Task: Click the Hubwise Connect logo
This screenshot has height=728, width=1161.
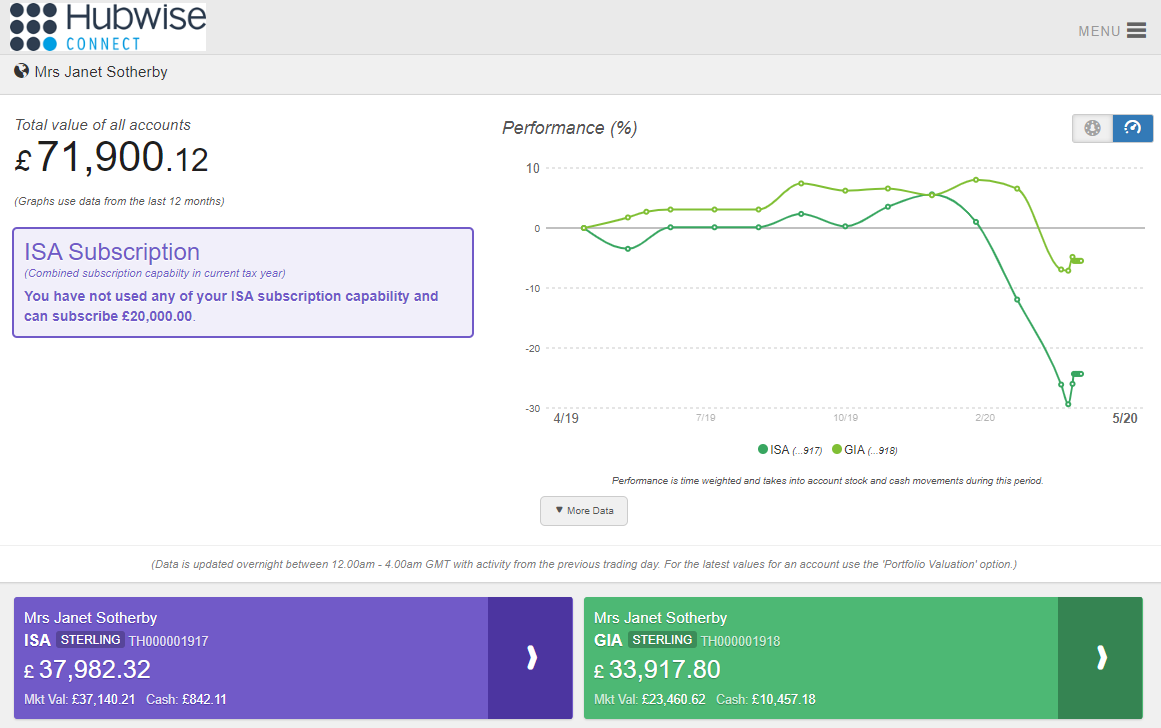Action: tap(108, 27)
